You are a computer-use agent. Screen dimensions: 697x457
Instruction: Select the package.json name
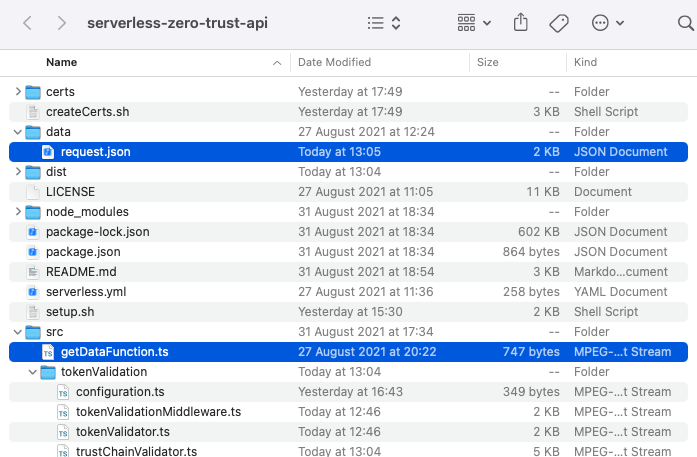[x=83, y=252]
